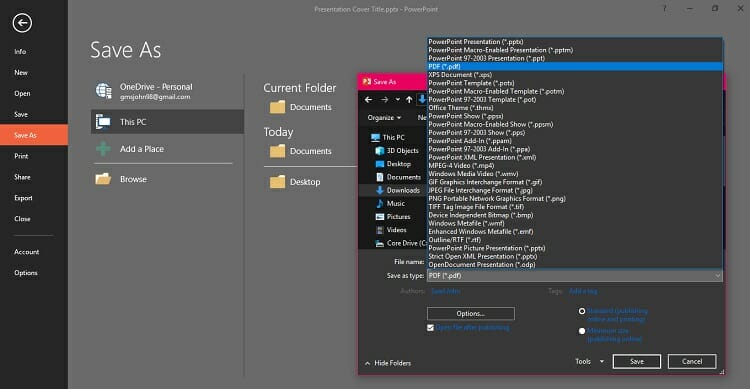Click the PowerPoint icon in dialog title bar
Screen dimensions: 750x389
(367, 82)
